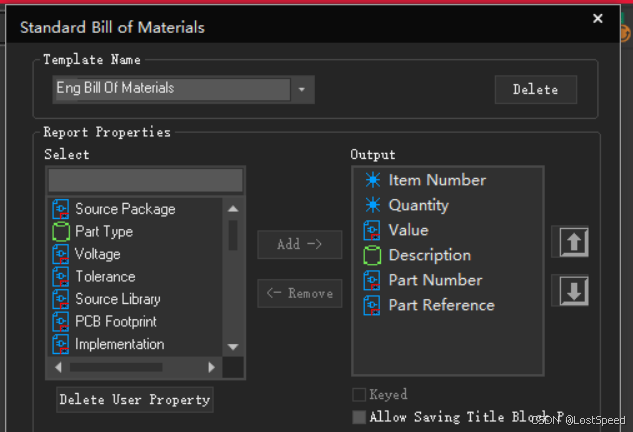633x432 pixels.
Task: Click the Add -> button
Action: click(299, 244)
